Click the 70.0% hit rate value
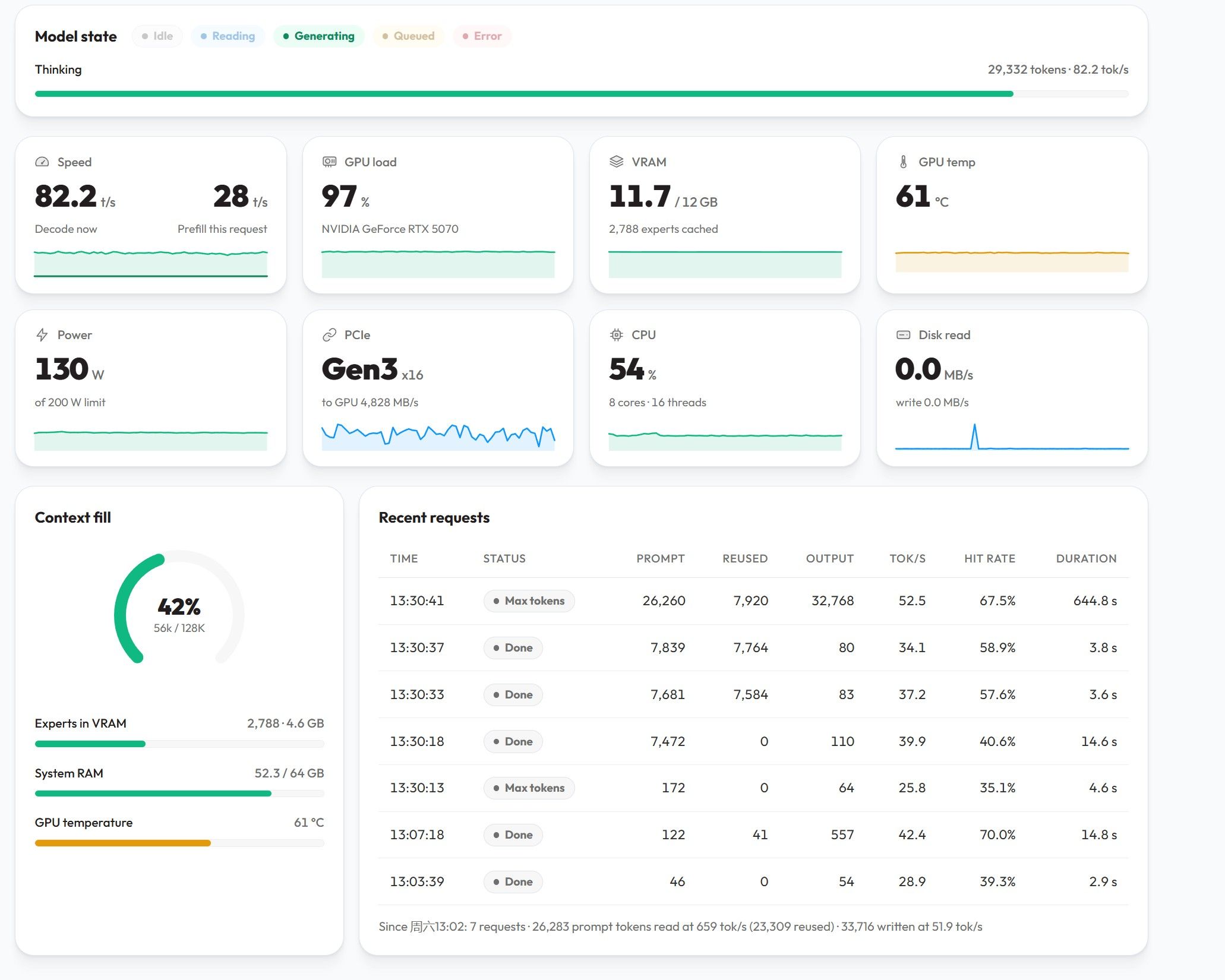 [x=997, y=835]
